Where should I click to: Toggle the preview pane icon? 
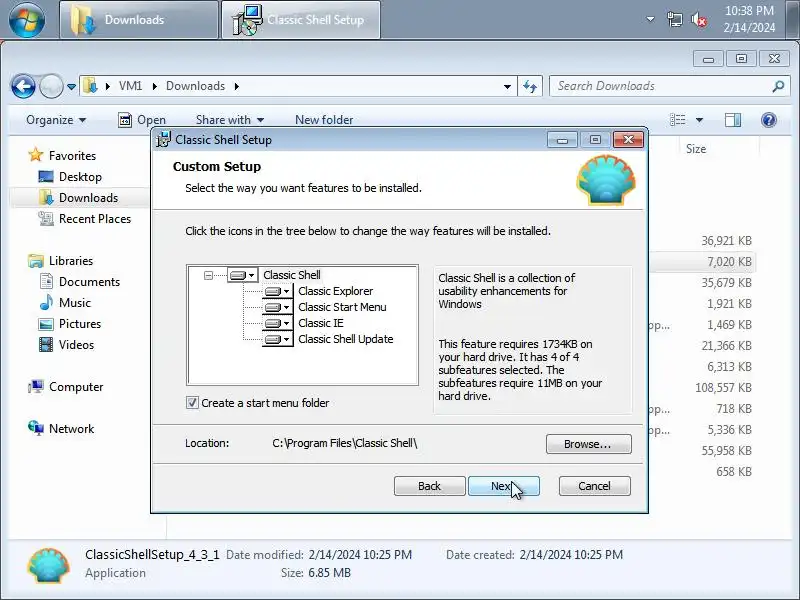click(733, 120)
